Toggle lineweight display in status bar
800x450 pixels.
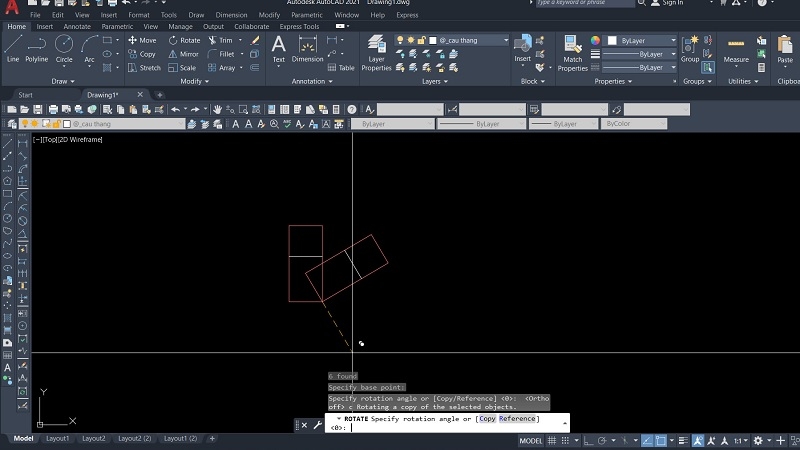click(x=683, y=440)
